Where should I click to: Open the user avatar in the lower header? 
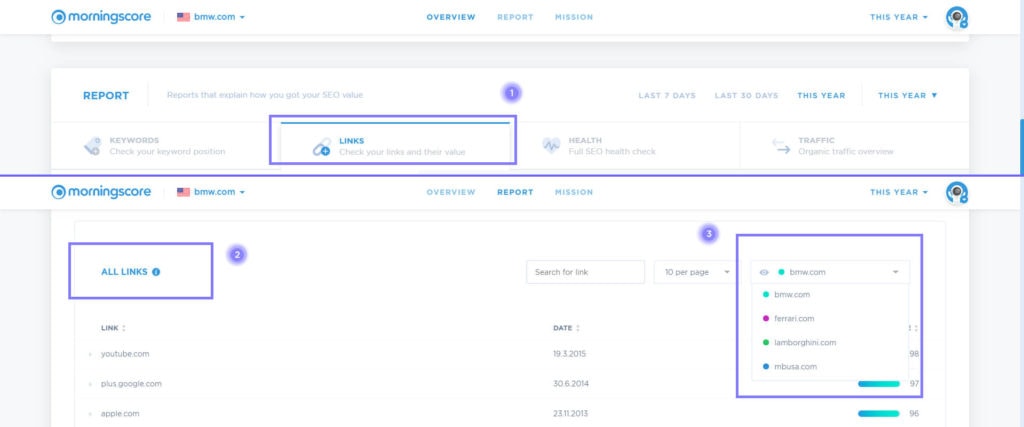(x=957, y=193)
